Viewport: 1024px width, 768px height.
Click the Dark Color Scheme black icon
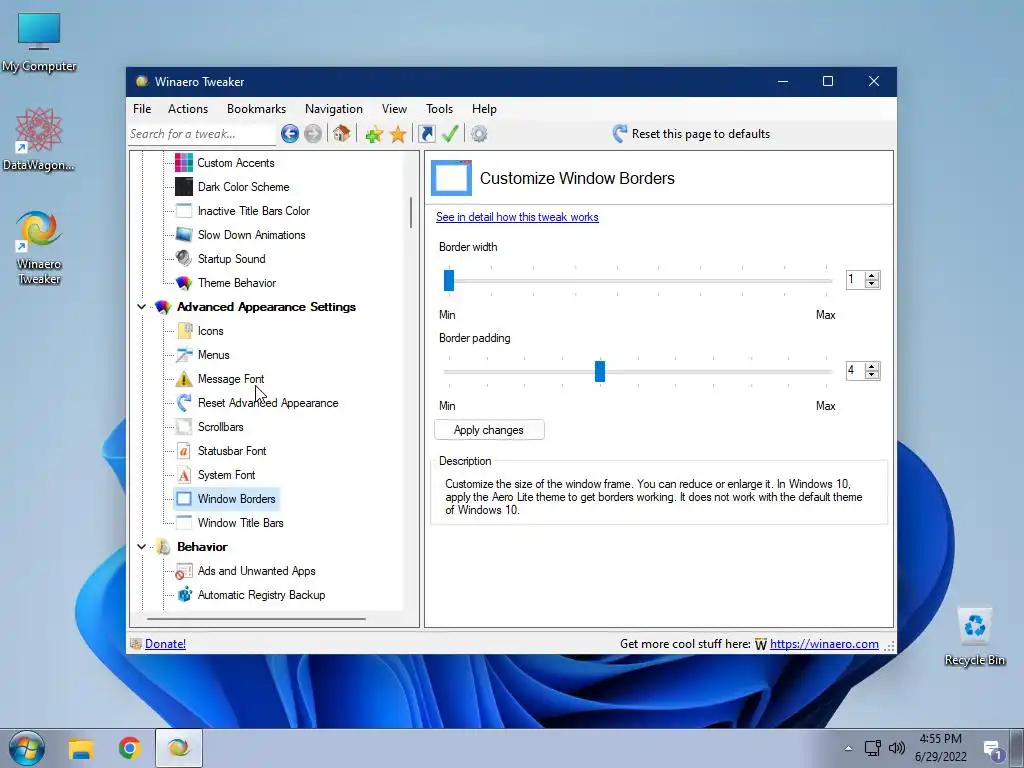184,187
